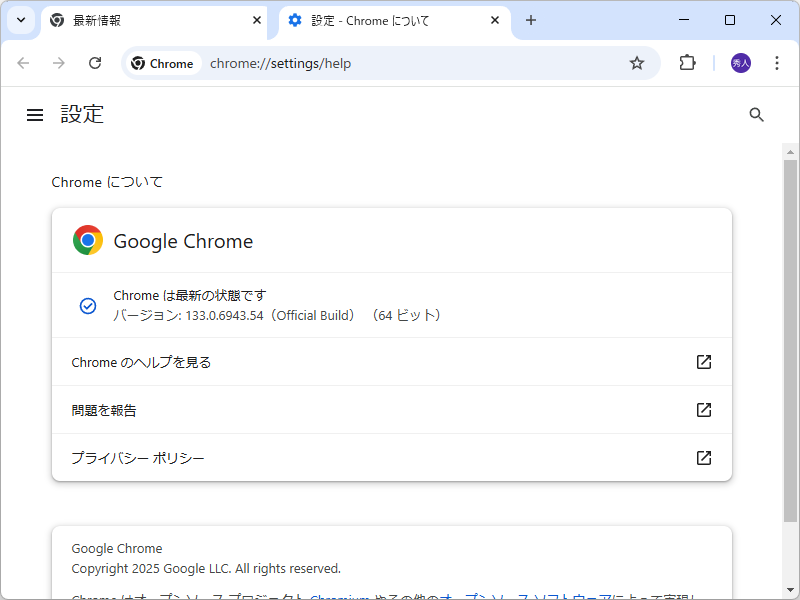
Task: Open the external link icon beside プライバシー ポリシー
Action: pyautogui.click(x=703, y=457)
